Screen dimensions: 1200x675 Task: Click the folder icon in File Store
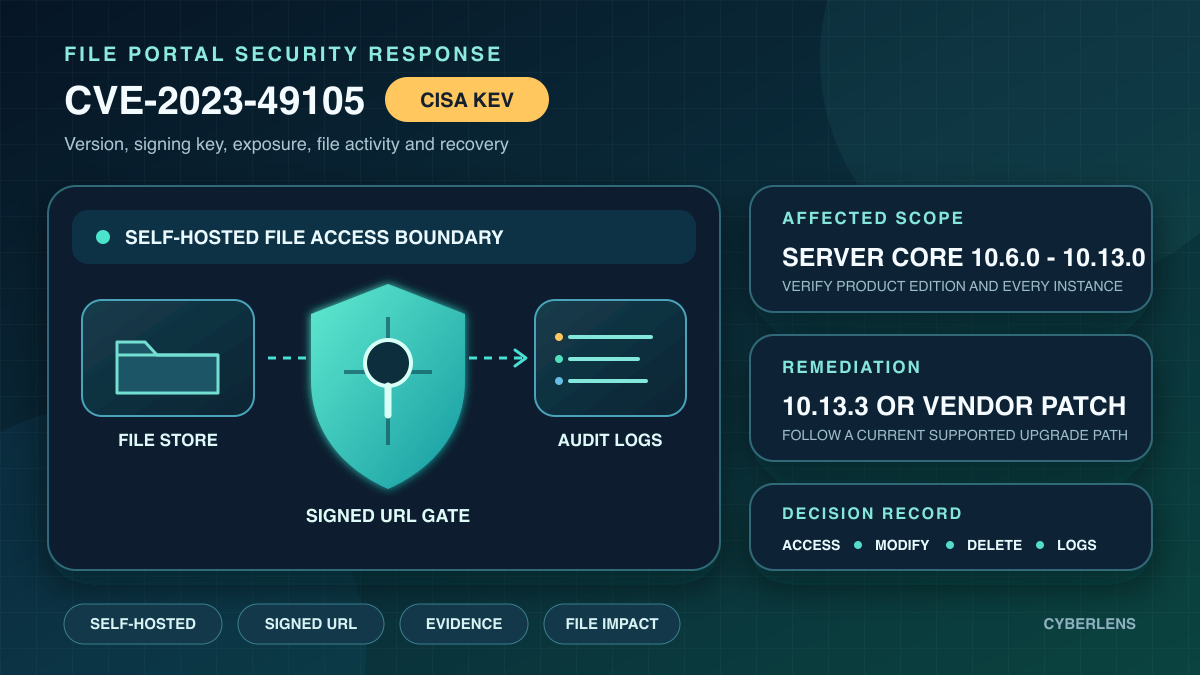tap(168, 368)
